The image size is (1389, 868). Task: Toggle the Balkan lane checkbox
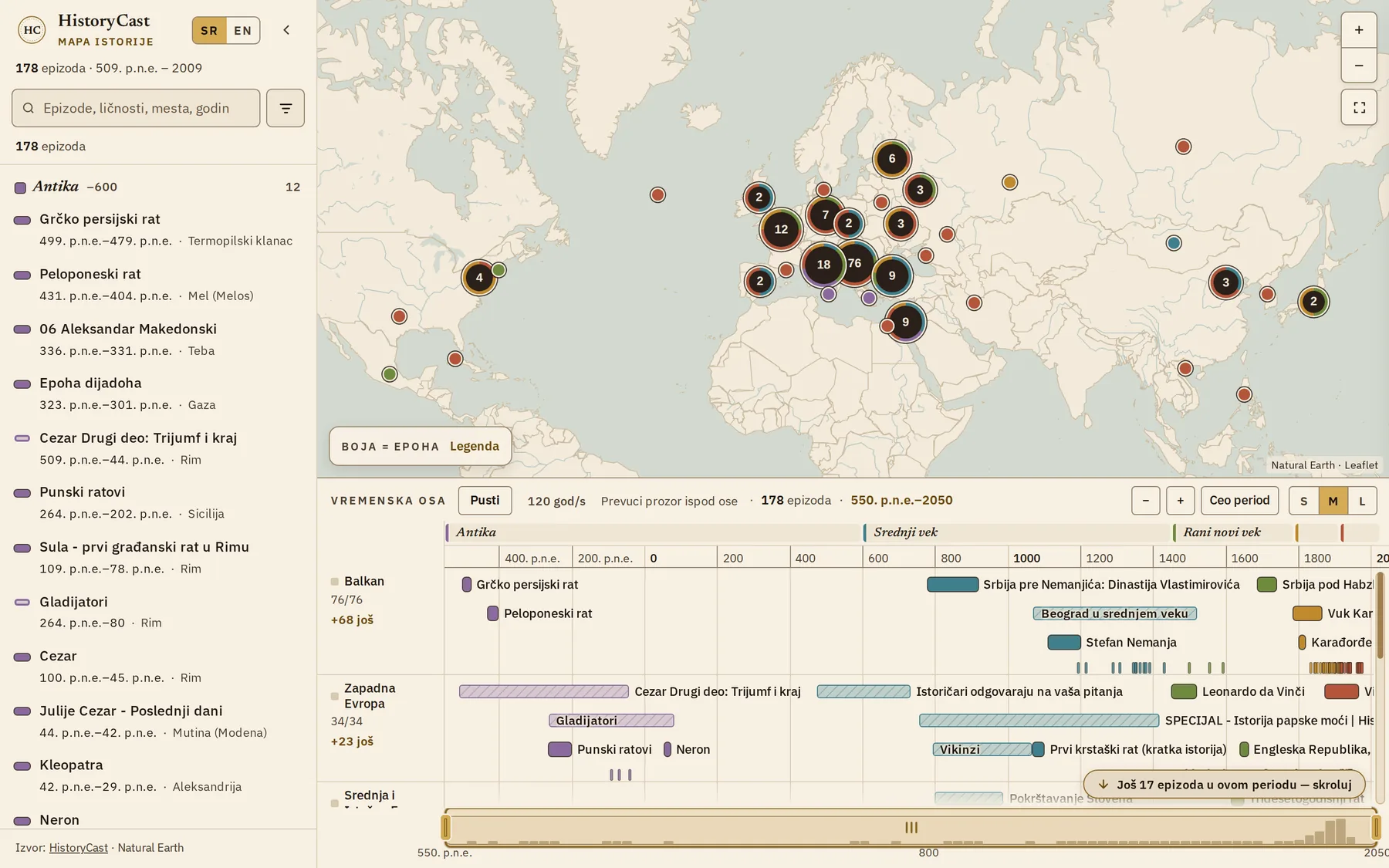pyautogui.click(x=335, y=582)
